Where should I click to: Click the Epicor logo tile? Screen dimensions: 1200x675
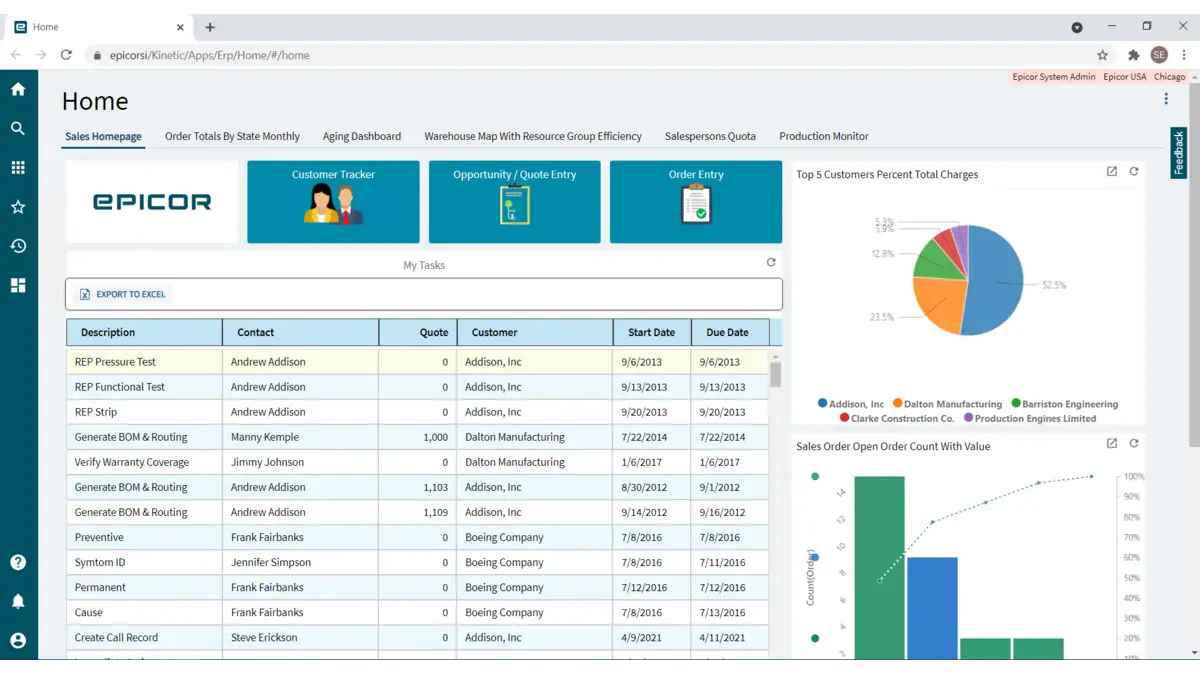(152, 202)
